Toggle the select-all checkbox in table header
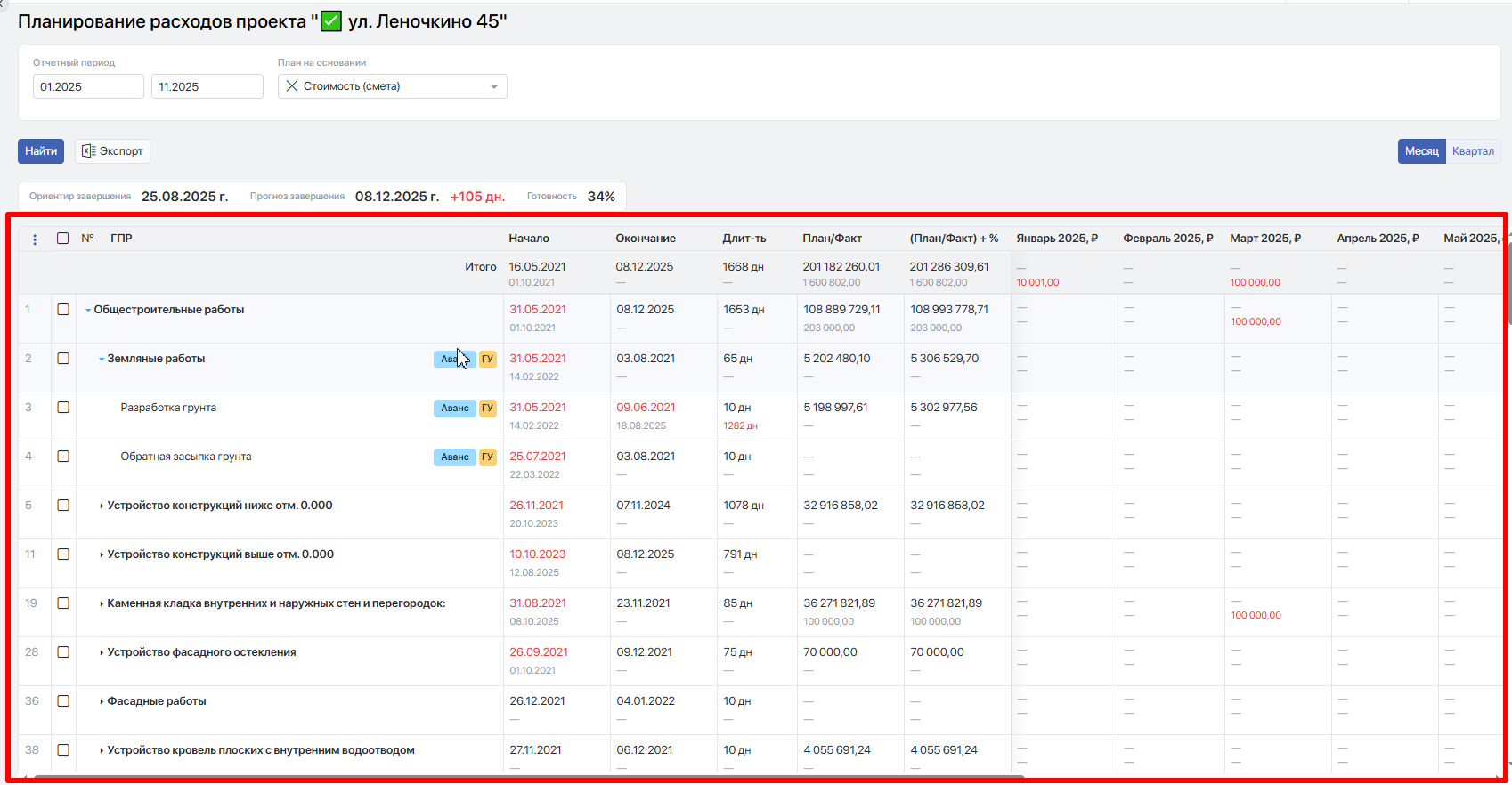 pyautogui.click(x=63, y=239)
